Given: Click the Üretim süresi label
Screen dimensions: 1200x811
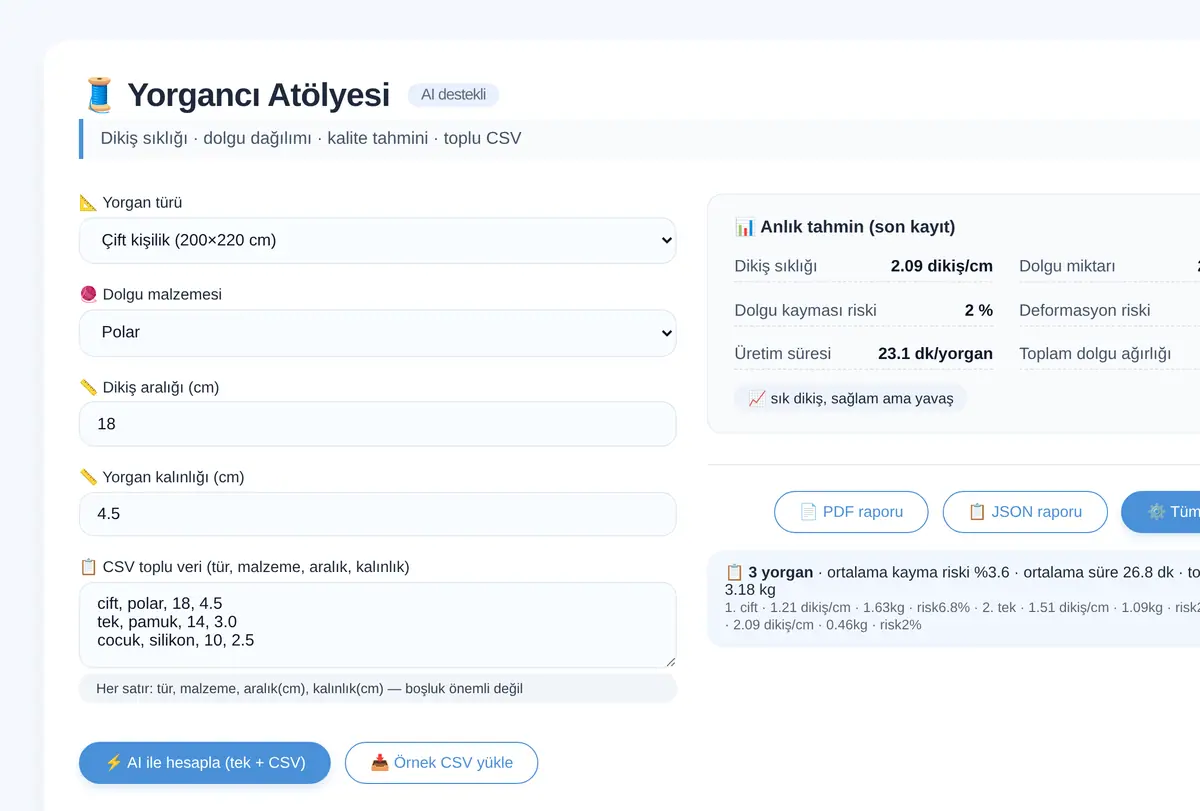Looking at the screenshot, I should coord(783,354).
